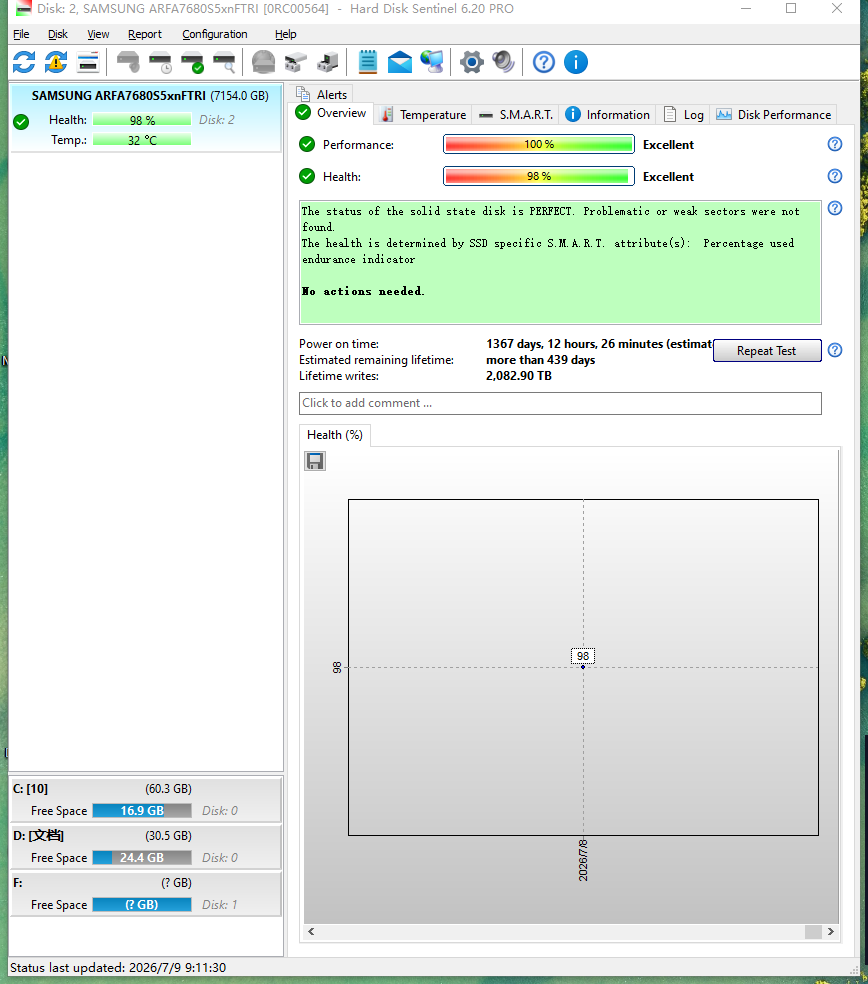Open the S.M.A.R.T. tab
This screenshot has height=984, width=868.
point(515,115)
